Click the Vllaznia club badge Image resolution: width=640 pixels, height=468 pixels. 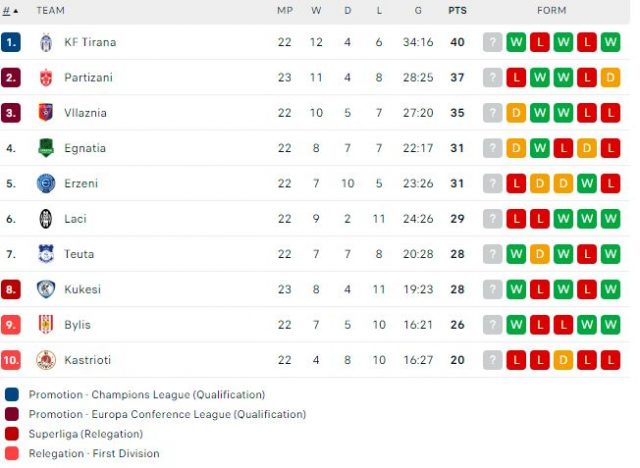[x=46, y=113]
